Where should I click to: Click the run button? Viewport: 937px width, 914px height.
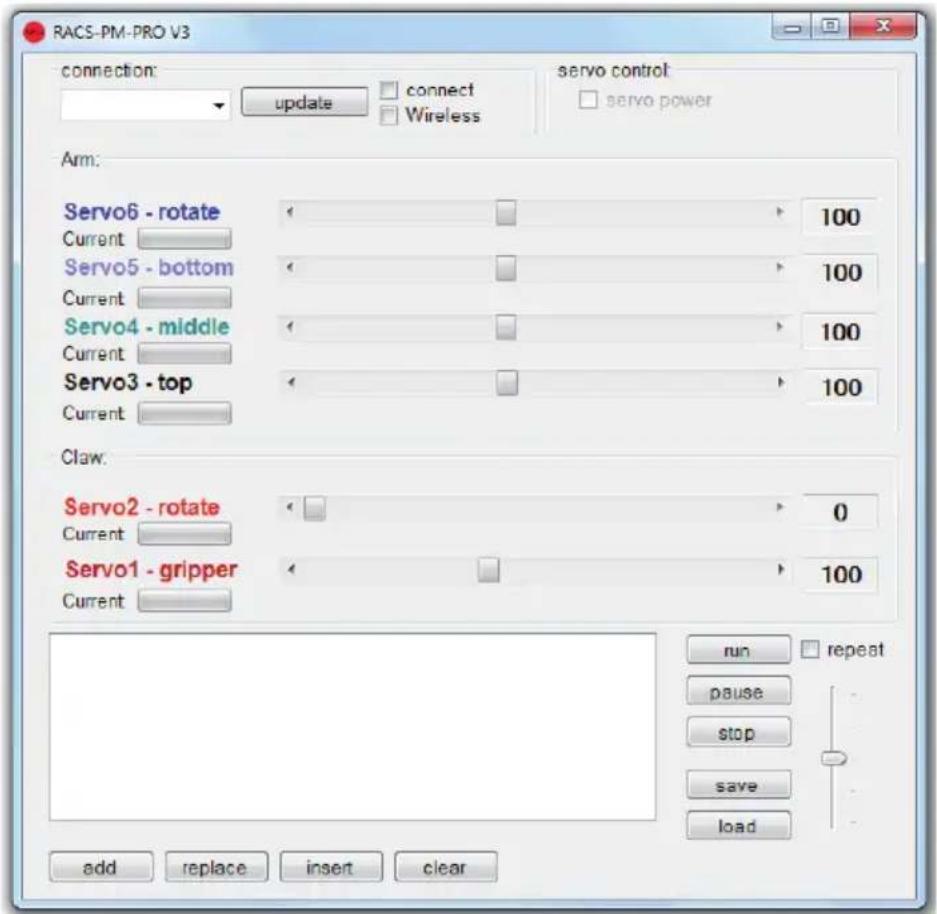click(x=739, y=650)
